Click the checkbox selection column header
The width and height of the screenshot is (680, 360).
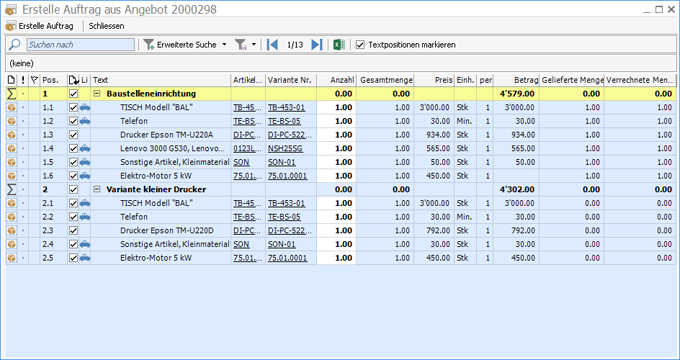pyautogui.click(x=73, y=80)
